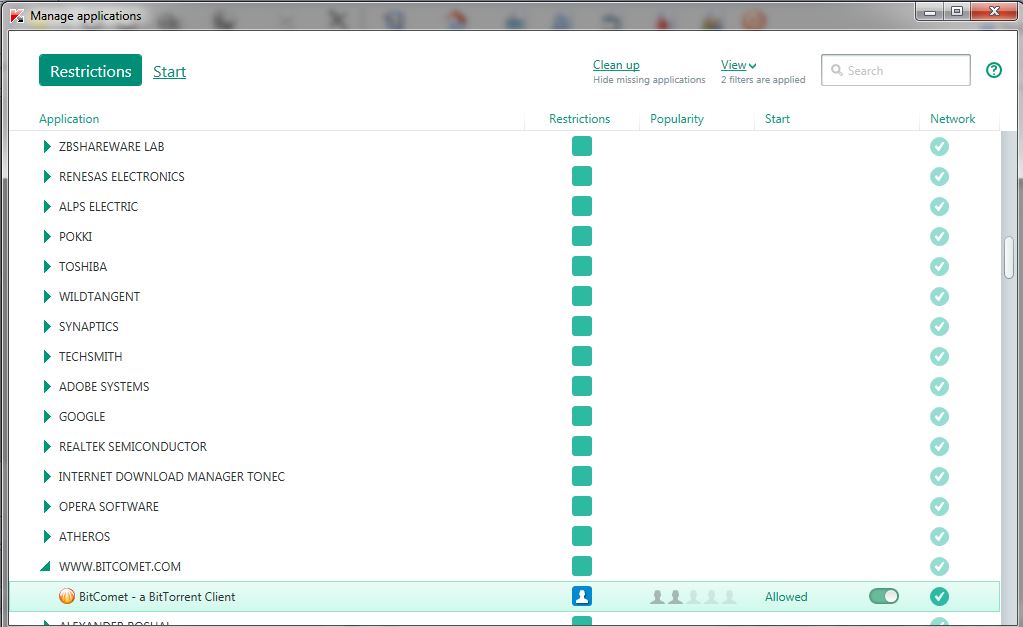Viewport: 1023px width, 627px height.
Task: Click ZBSHAREWARE LAB restrictions square icon
Action: click(x=582, y=146)
